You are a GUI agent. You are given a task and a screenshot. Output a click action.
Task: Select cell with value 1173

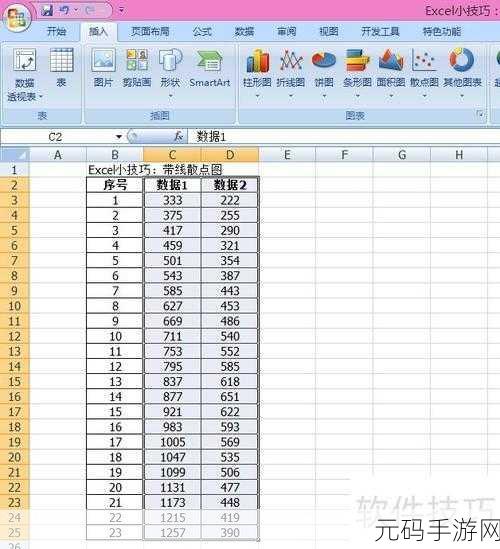click(x=172, y=503)
